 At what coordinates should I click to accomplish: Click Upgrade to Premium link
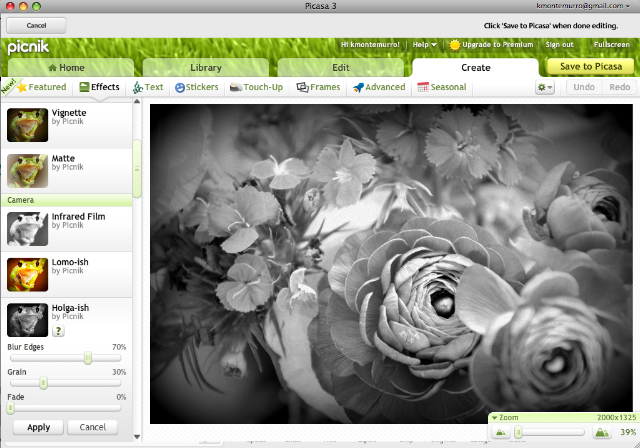point(498,44)
